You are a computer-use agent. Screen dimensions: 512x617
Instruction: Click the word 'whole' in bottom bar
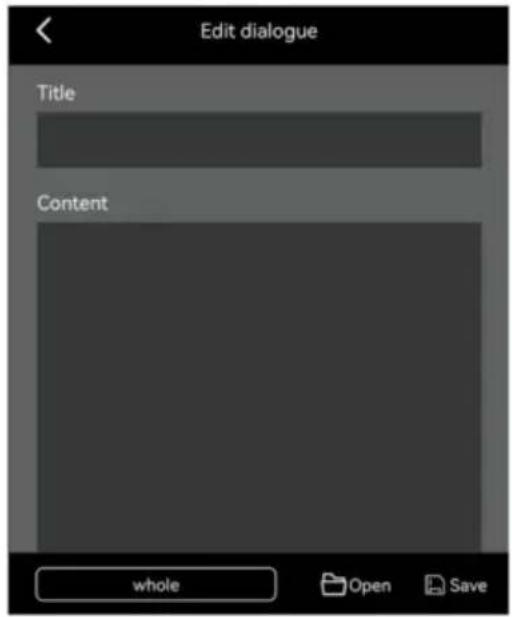click(x=156, y=586)
